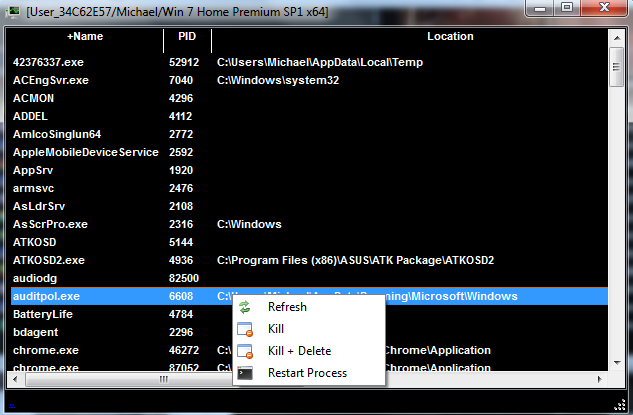Click the vertical scrollbar down arrow
633x415 pixels.
point(617,362)
